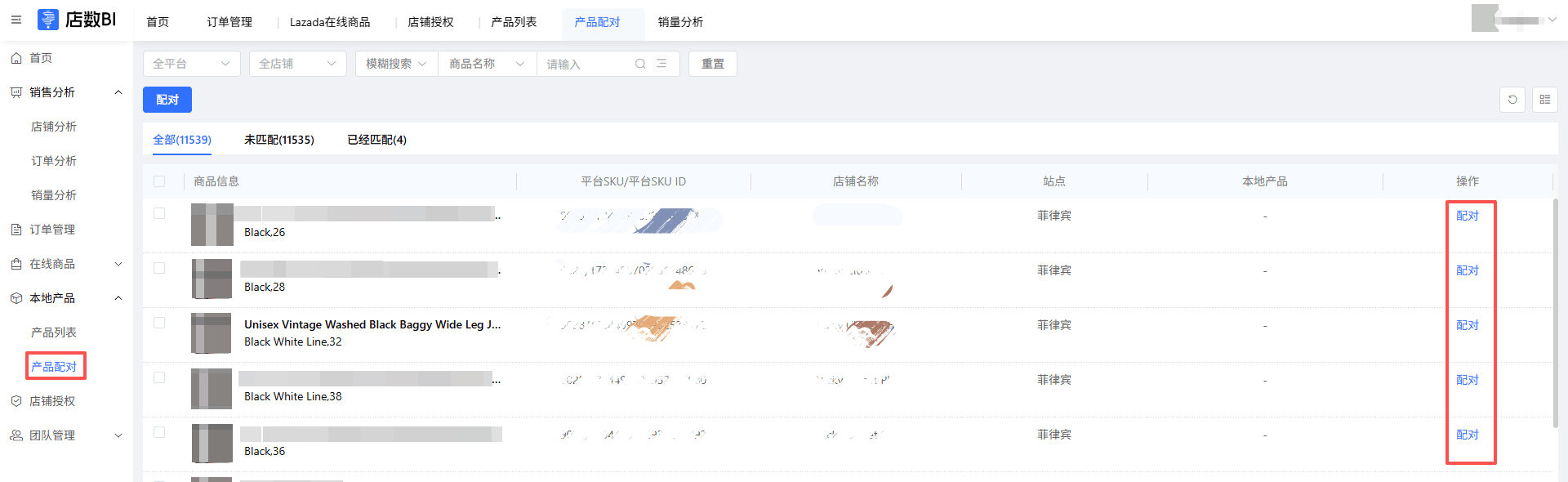Click 配对 link for Black,36 row
The image size is (1568, 482).
[1468, 435]
